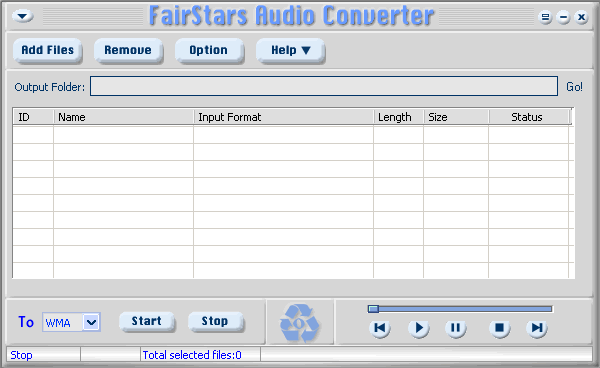The width and height of the screenshot is (600, 368).
Task: Expand the WMA output format dropdown
Action: click(x=91, y=322)
